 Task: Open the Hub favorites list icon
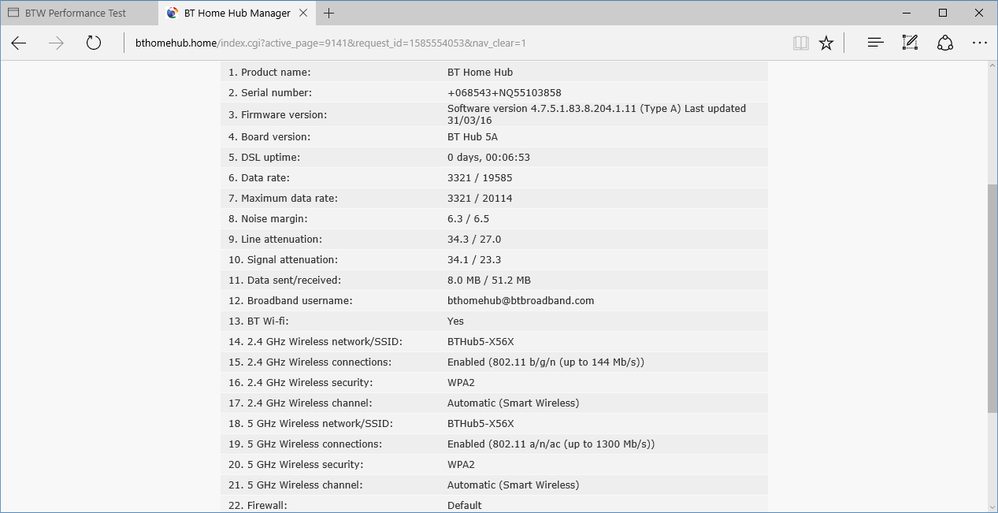click(876, 43)
